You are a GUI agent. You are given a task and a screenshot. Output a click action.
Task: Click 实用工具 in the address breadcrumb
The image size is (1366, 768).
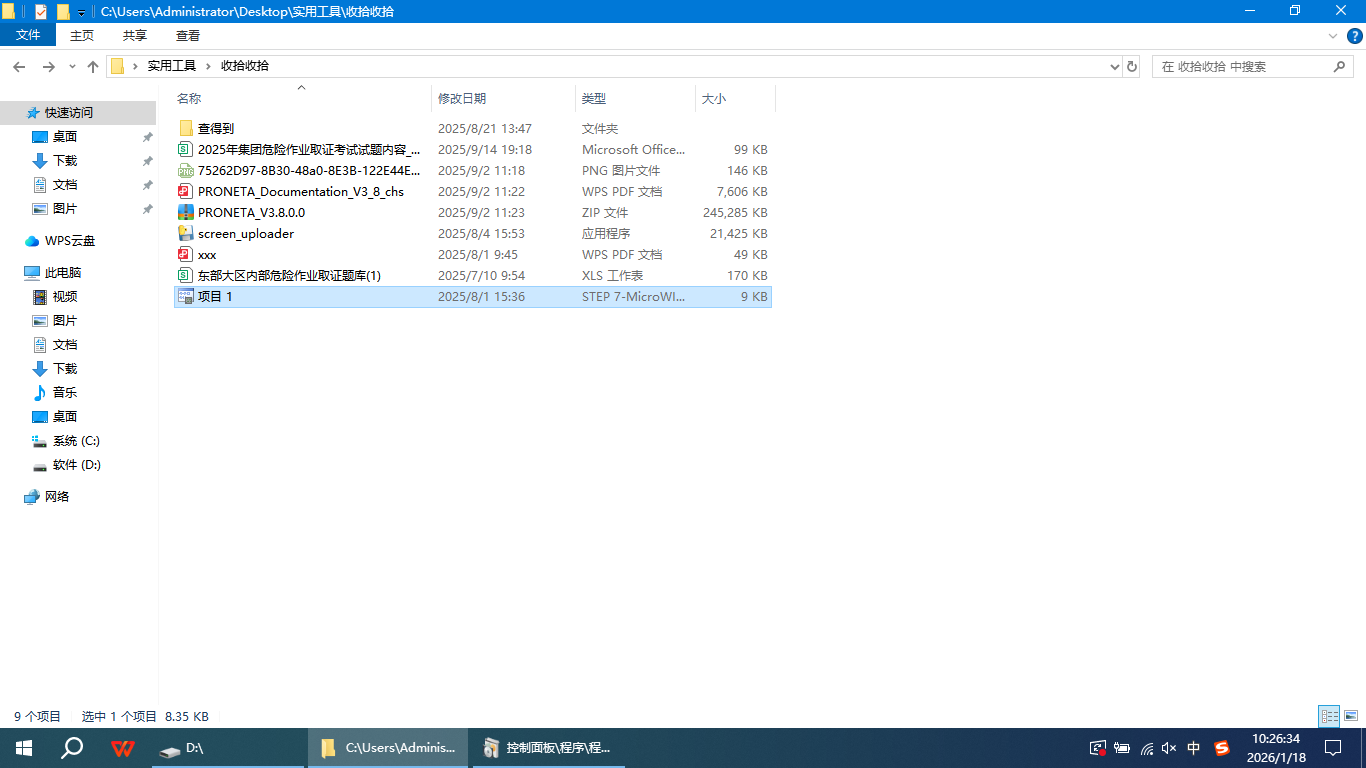172,66
